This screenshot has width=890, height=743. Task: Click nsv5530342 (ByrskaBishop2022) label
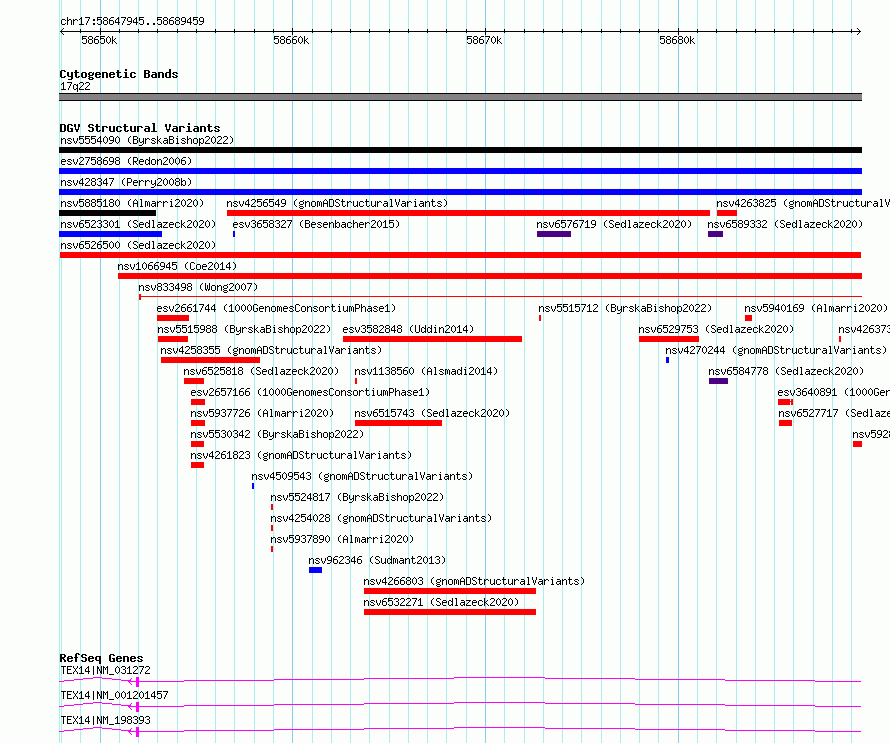coord(277,434)
